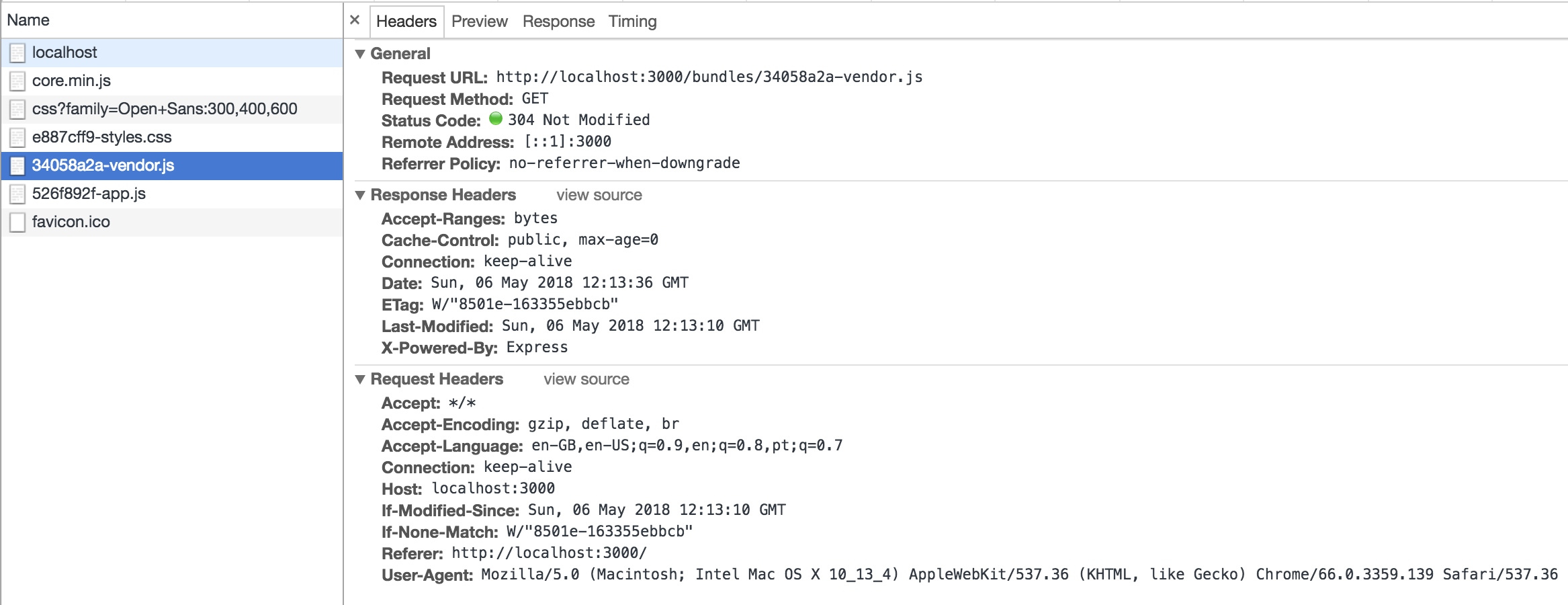Select the localhost request file icon
1568x605 pixels.
pos(17,52)
